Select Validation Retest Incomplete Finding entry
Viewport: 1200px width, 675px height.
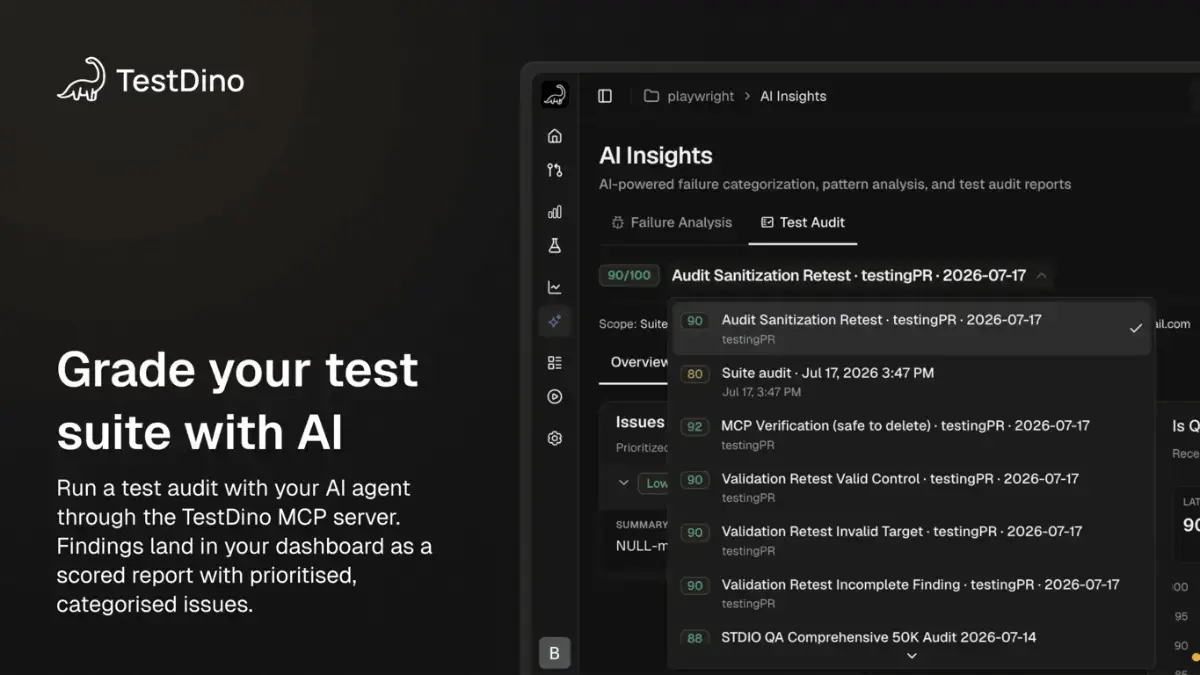click(912, 594)
